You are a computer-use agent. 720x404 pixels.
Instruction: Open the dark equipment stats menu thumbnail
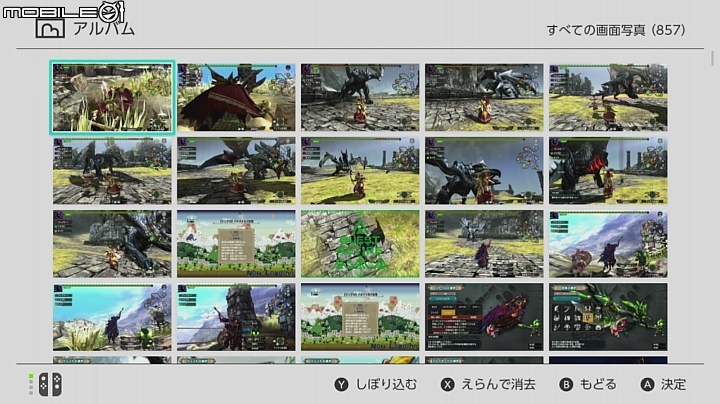(484, 317)
